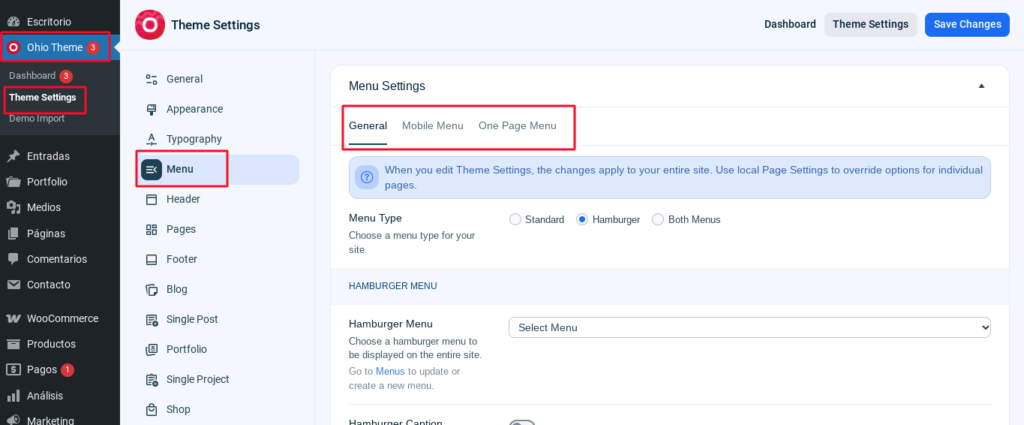This screenshot has width=1024, height=425.
Task: Select Hamburger menu type radio
Action: coord(582,219)
